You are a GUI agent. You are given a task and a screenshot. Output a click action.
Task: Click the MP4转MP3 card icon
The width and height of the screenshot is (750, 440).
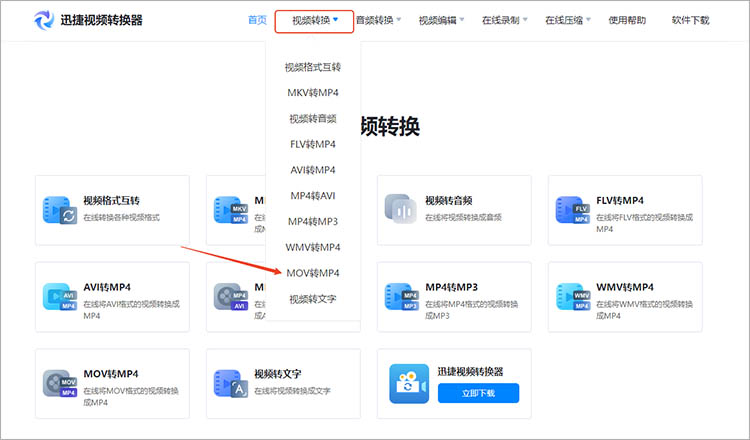point(401,297)
